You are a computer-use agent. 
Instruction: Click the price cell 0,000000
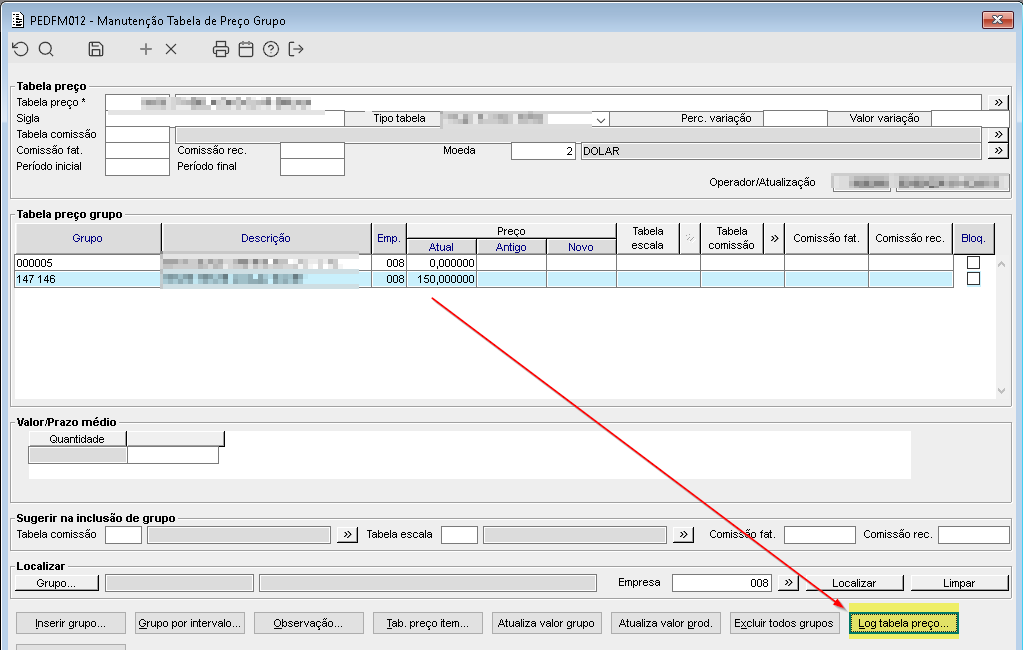pyautogui.click(x=442, y=263)
